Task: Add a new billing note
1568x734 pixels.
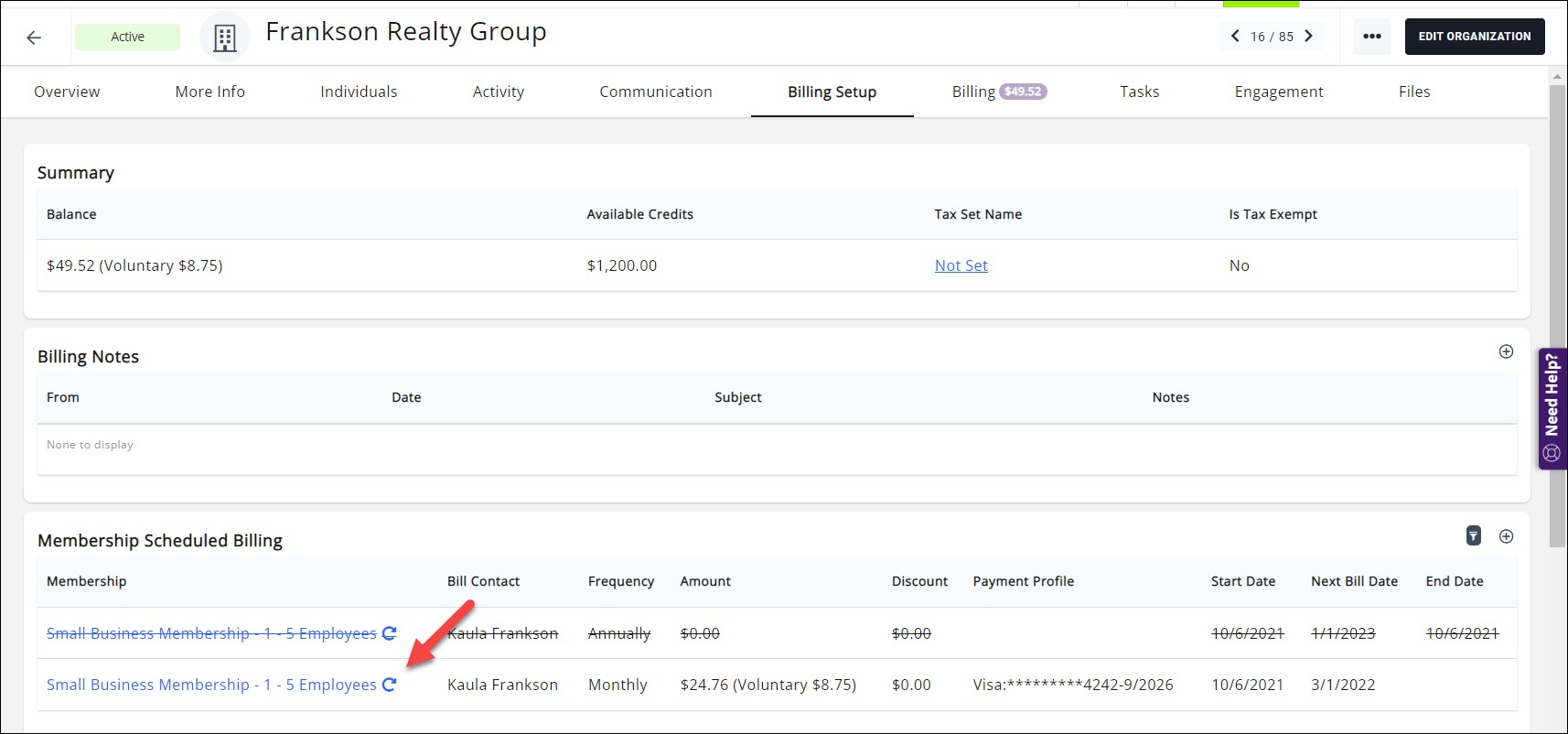Action: 1506,352
